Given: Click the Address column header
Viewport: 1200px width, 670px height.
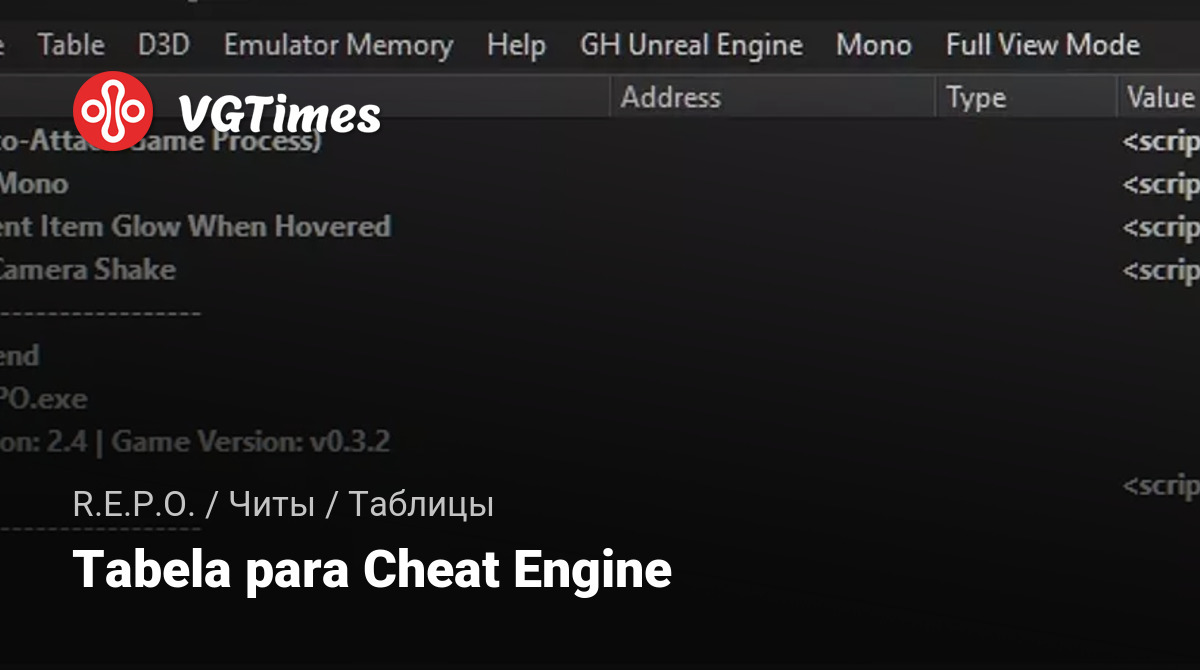Looking at the screenshot, I should pos(671,97).
